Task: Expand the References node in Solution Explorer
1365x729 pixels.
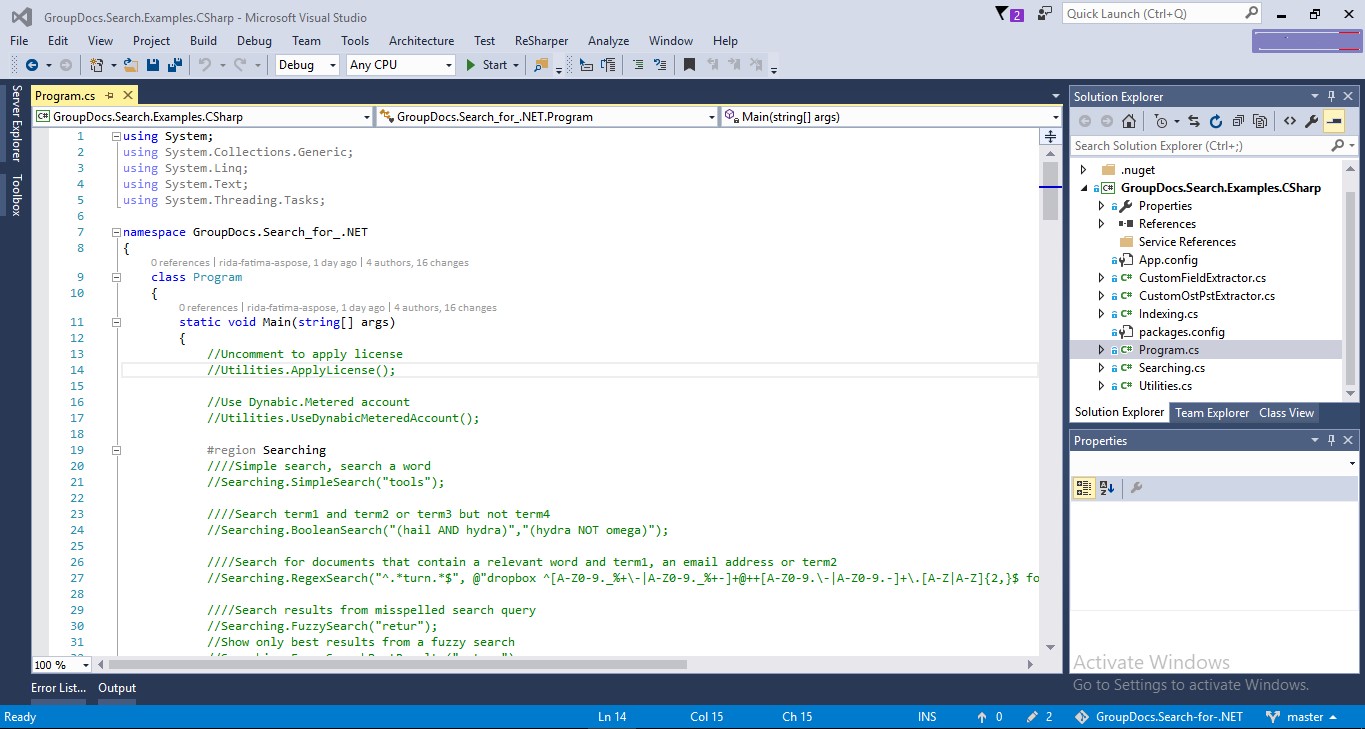Action: (1102, 224)
